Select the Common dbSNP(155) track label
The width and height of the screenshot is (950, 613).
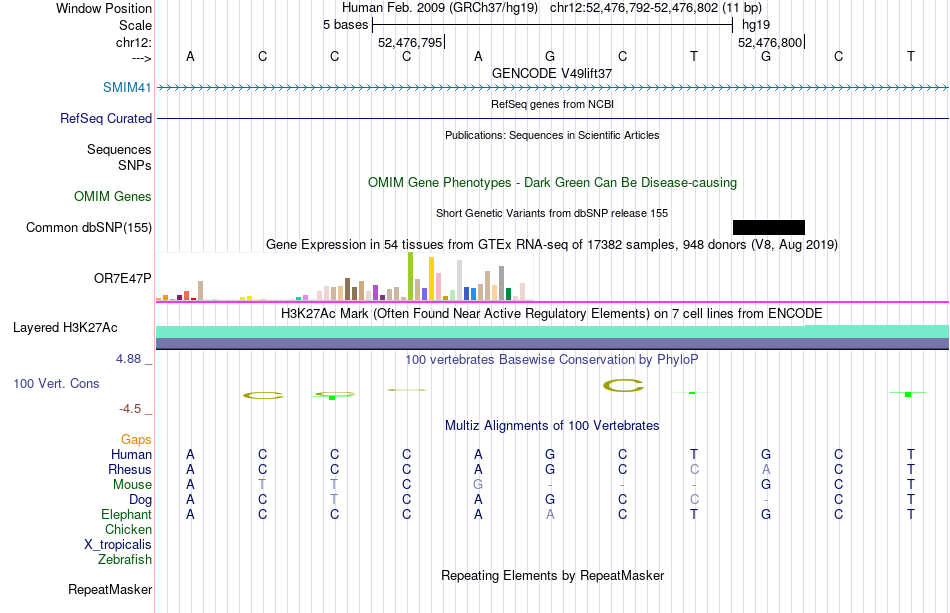click(88, 227)
